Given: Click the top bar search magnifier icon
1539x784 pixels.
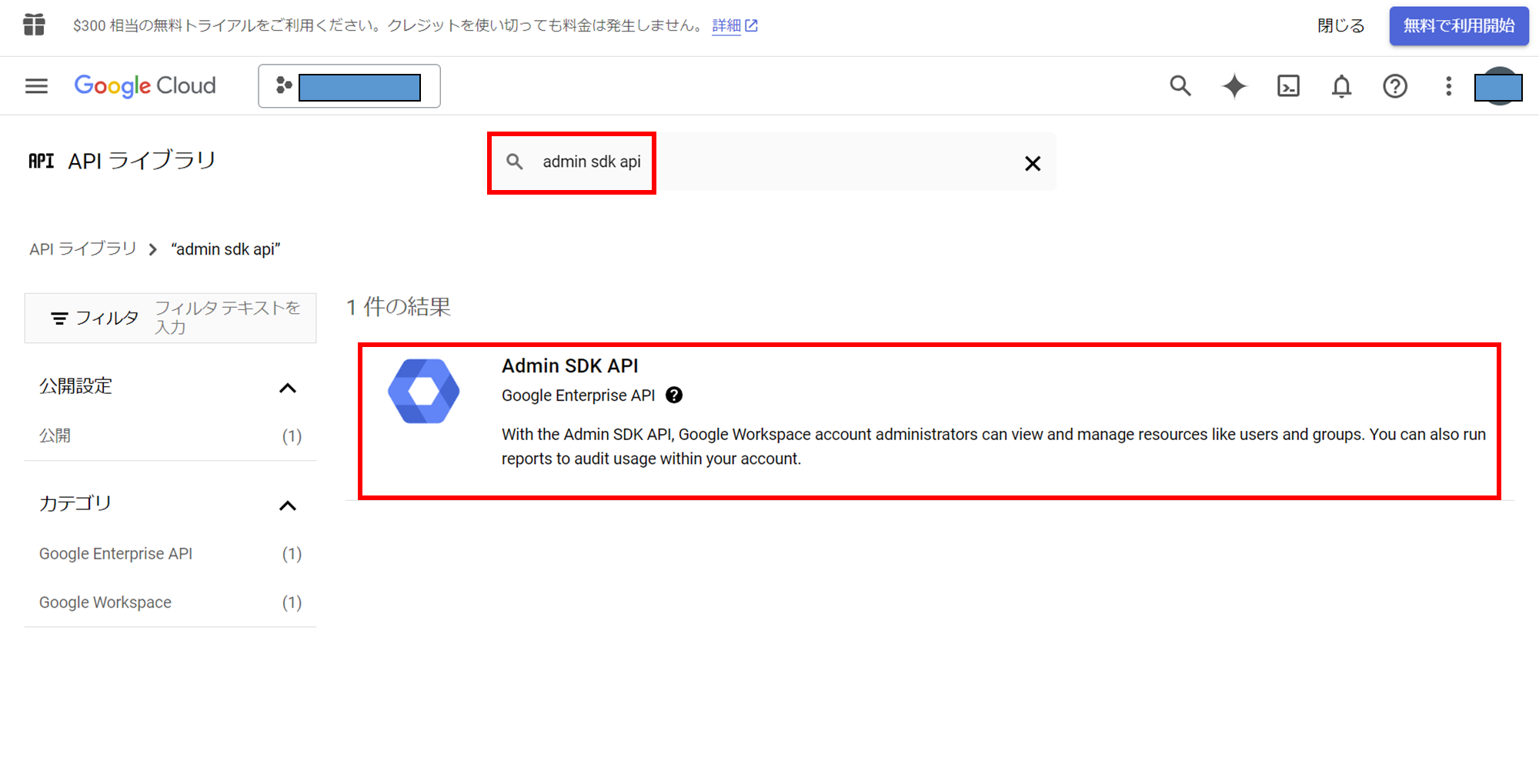Looking at the screenshot, I should pos(1180,85).
